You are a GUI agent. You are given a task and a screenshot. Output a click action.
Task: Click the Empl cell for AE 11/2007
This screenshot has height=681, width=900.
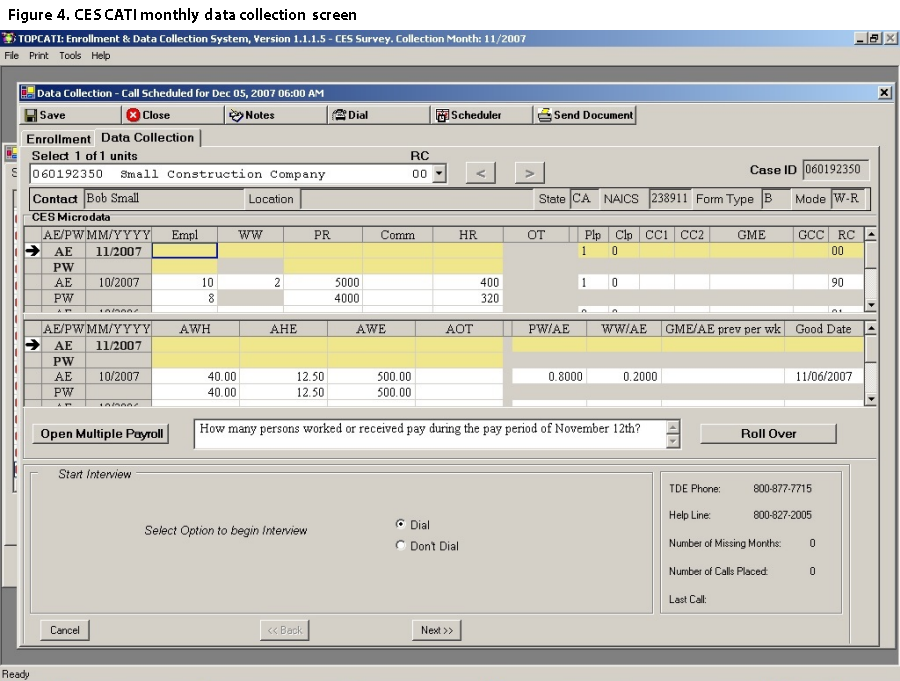click(185, 251)
